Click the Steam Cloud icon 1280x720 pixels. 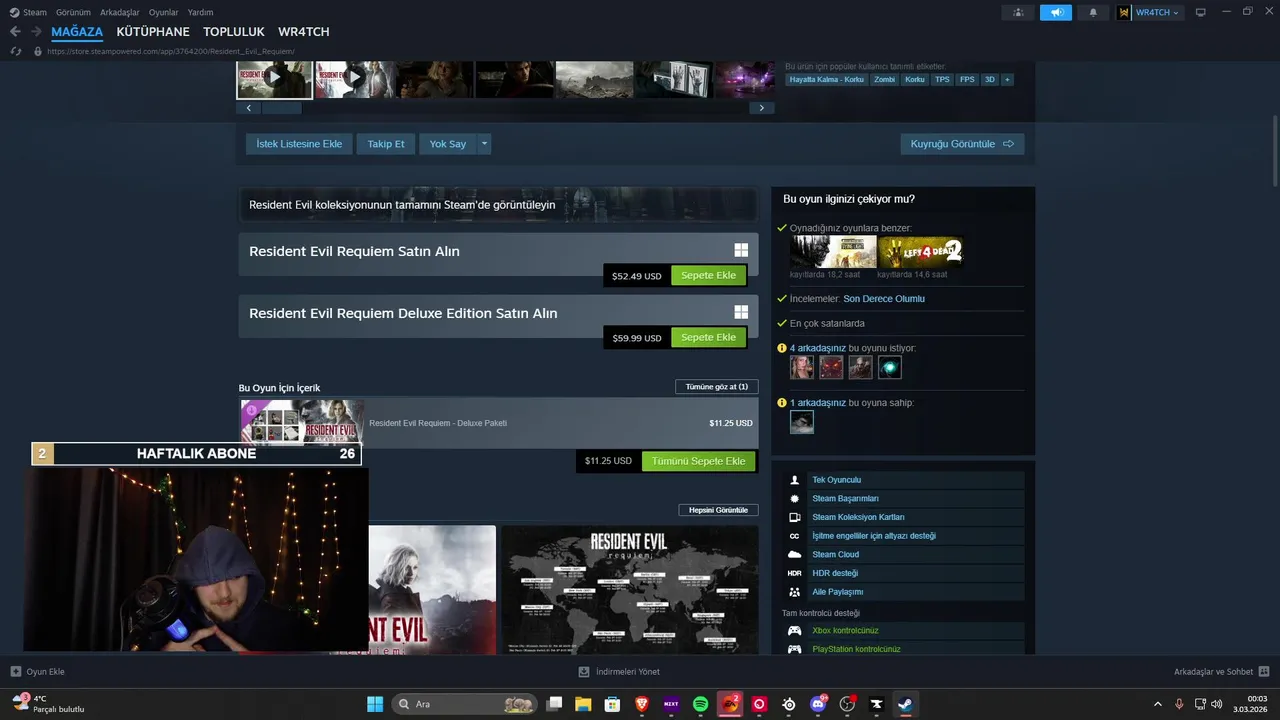coord(794,554)
